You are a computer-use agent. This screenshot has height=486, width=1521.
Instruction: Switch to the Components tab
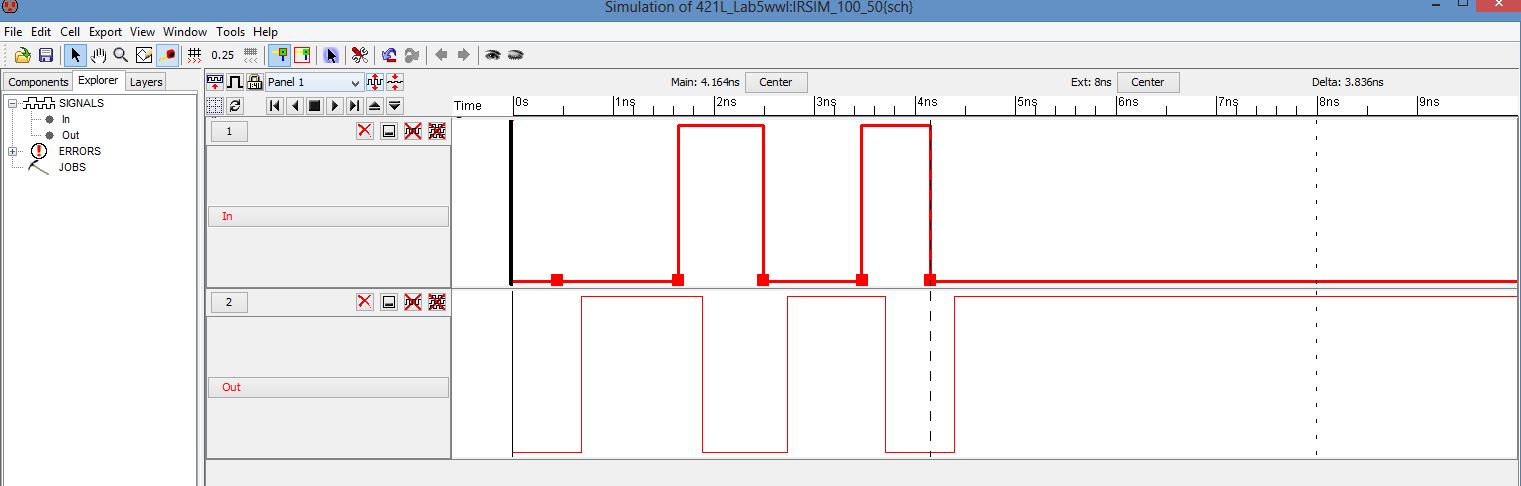pyautogui.click(x=39, y=82)
